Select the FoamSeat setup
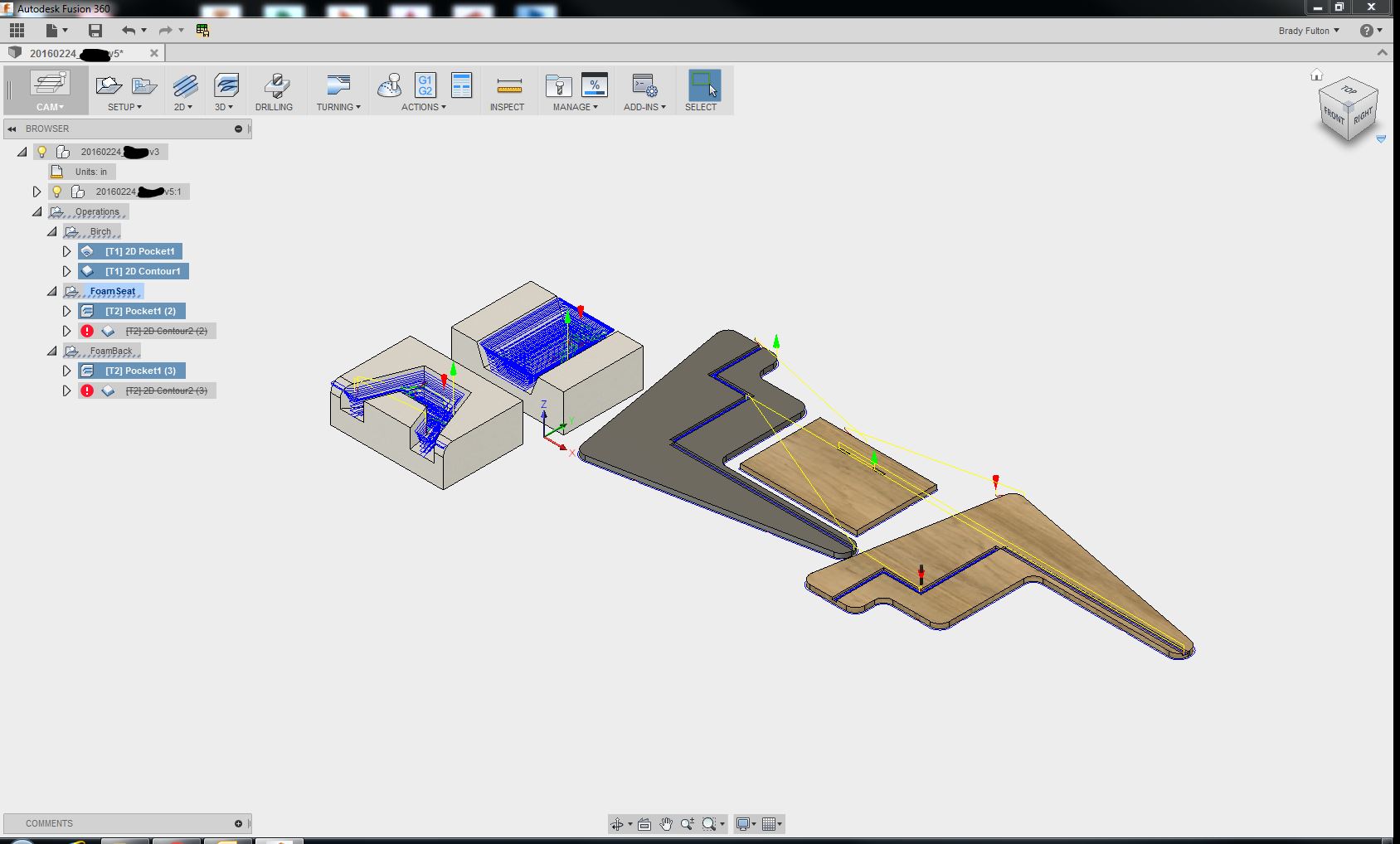Screen dimensions: 1400x844 [112, 291]
